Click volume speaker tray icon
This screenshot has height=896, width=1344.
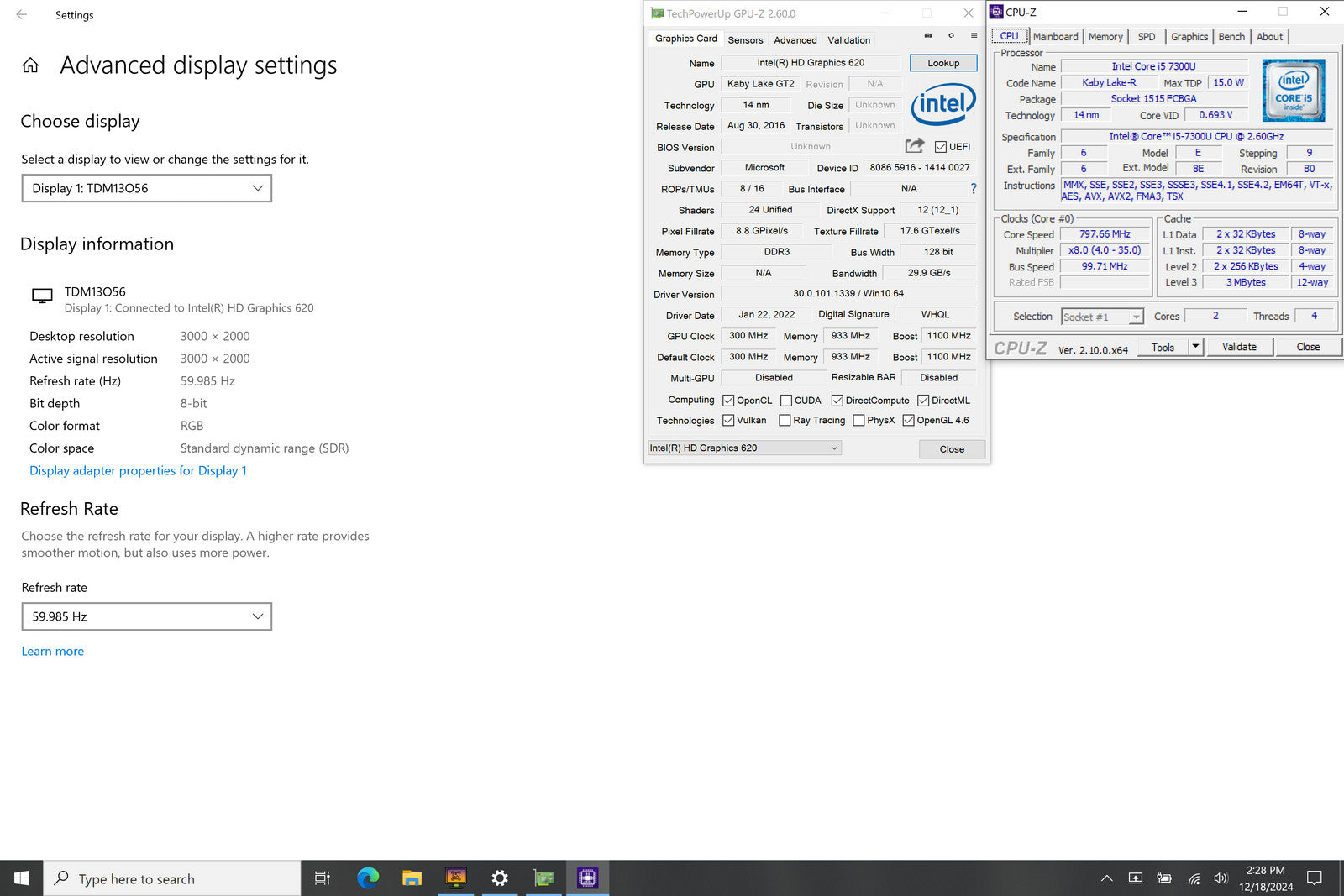(x=1221, y=878)
